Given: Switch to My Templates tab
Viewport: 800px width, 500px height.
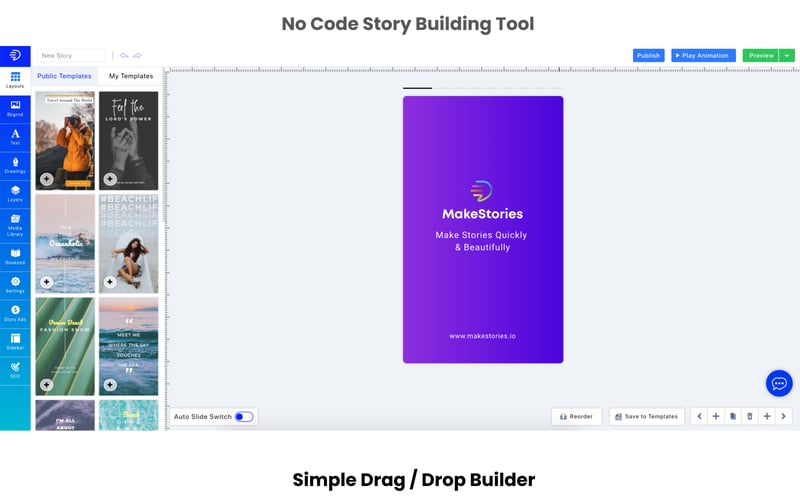Looking at the screenshot, I should (x=131, y=76).
